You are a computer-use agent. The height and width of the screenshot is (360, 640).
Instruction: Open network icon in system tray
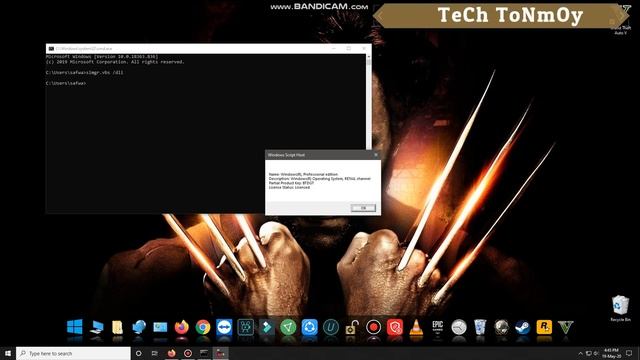pos(589,353)
